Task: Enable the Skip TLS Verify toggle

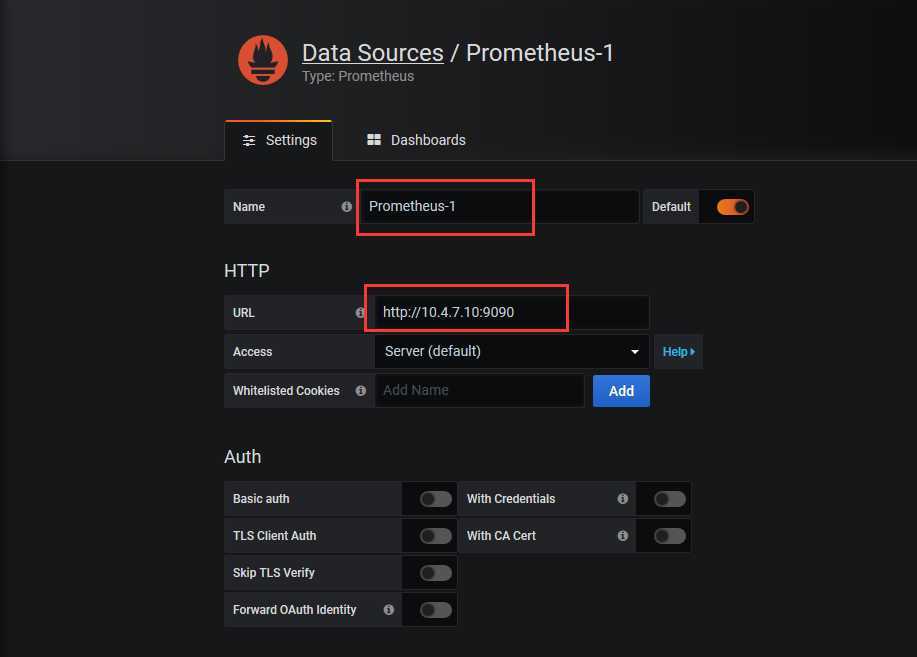Action: 436,573
